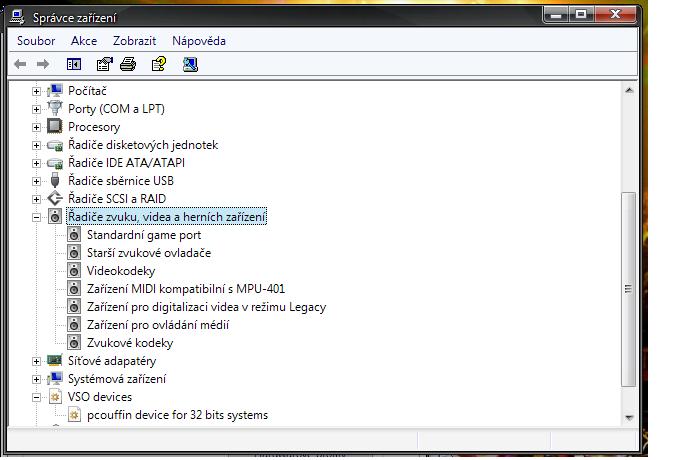
Task: Click the Porty (COM a LPT) icon
Action: point(55,108)
